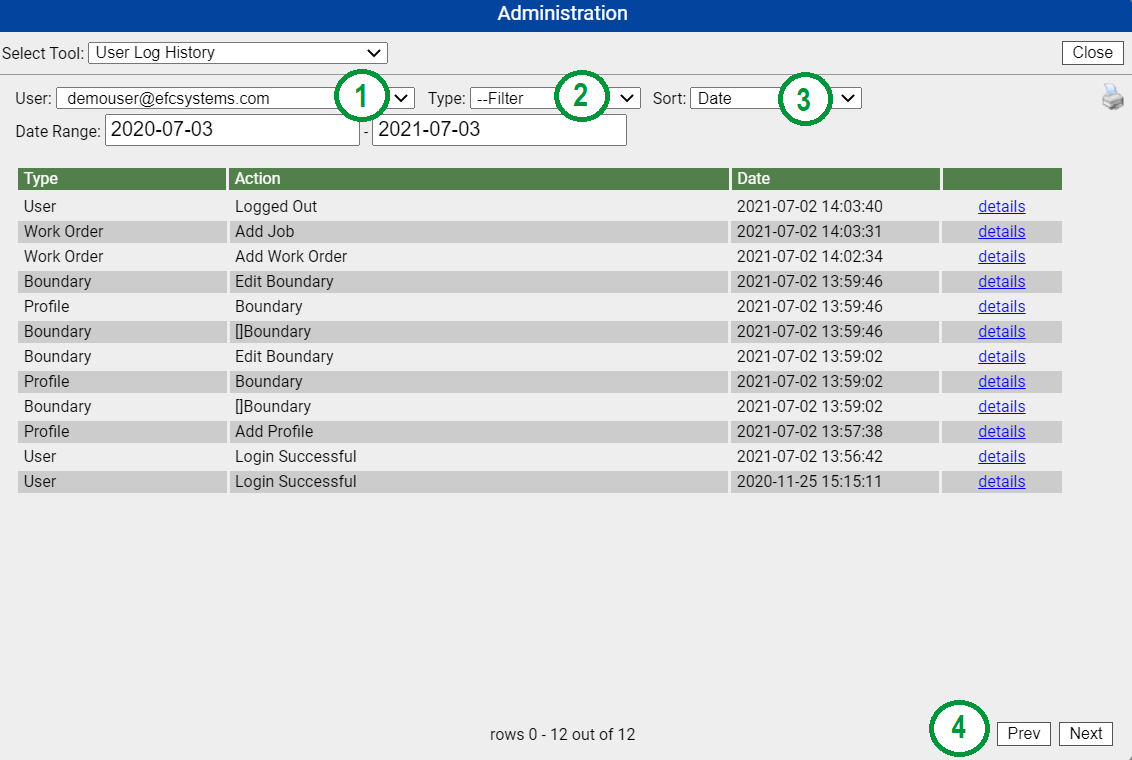1132x760 pixels.
Task: Click the Close button
Action: (1092, 53)
